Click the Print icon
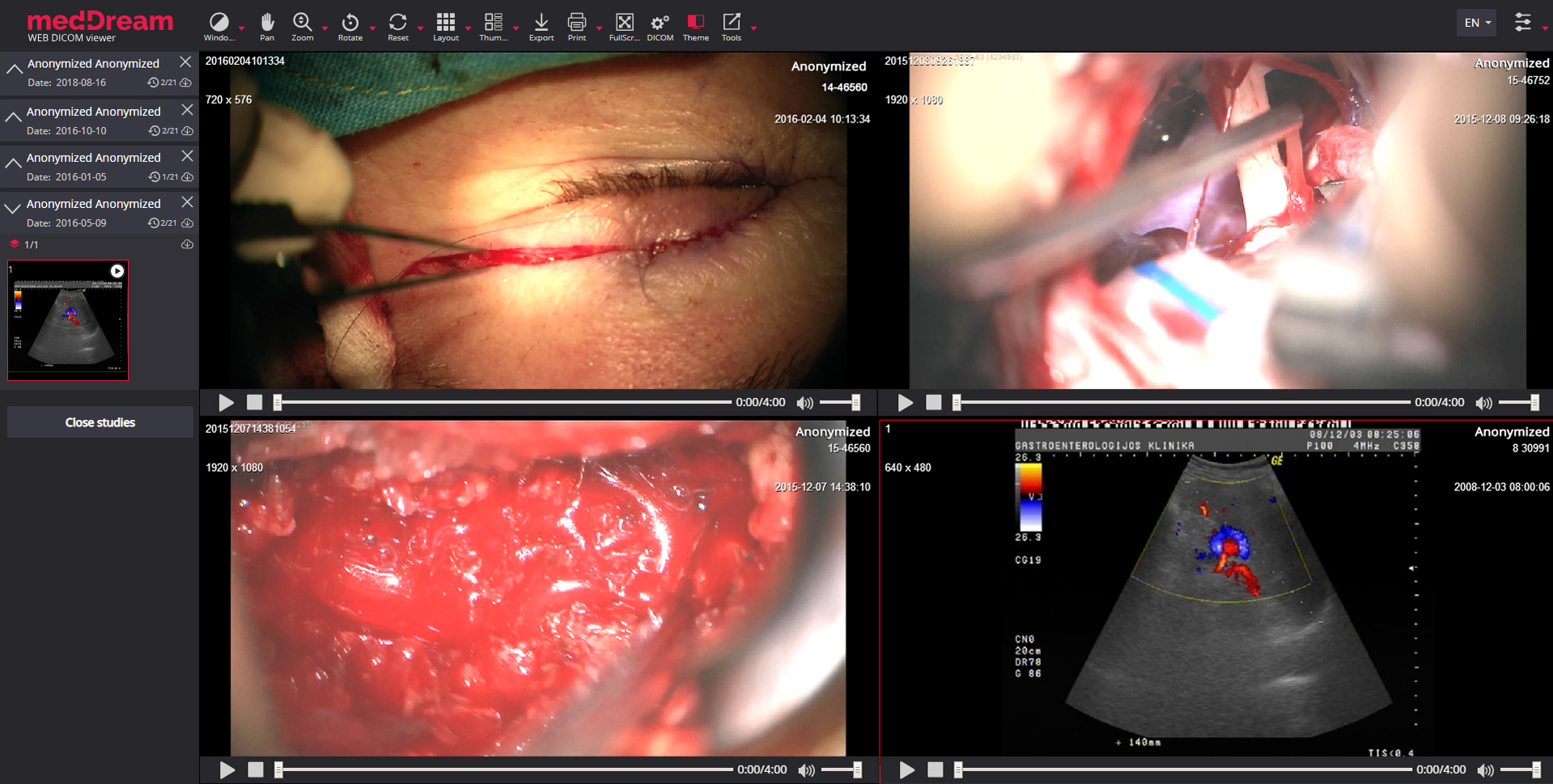This screenshot has width=1553, height=784. (x=577, y=23)
